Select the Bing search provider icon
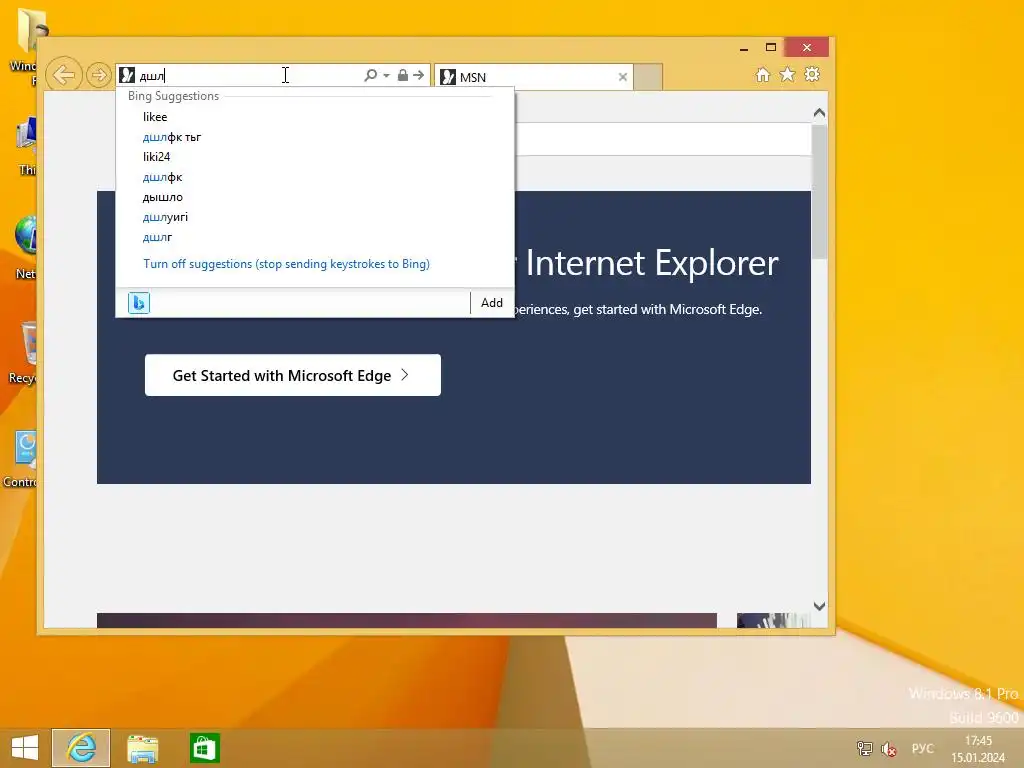This screenshot has width=1024, height=768. click(x=138, y=303)
